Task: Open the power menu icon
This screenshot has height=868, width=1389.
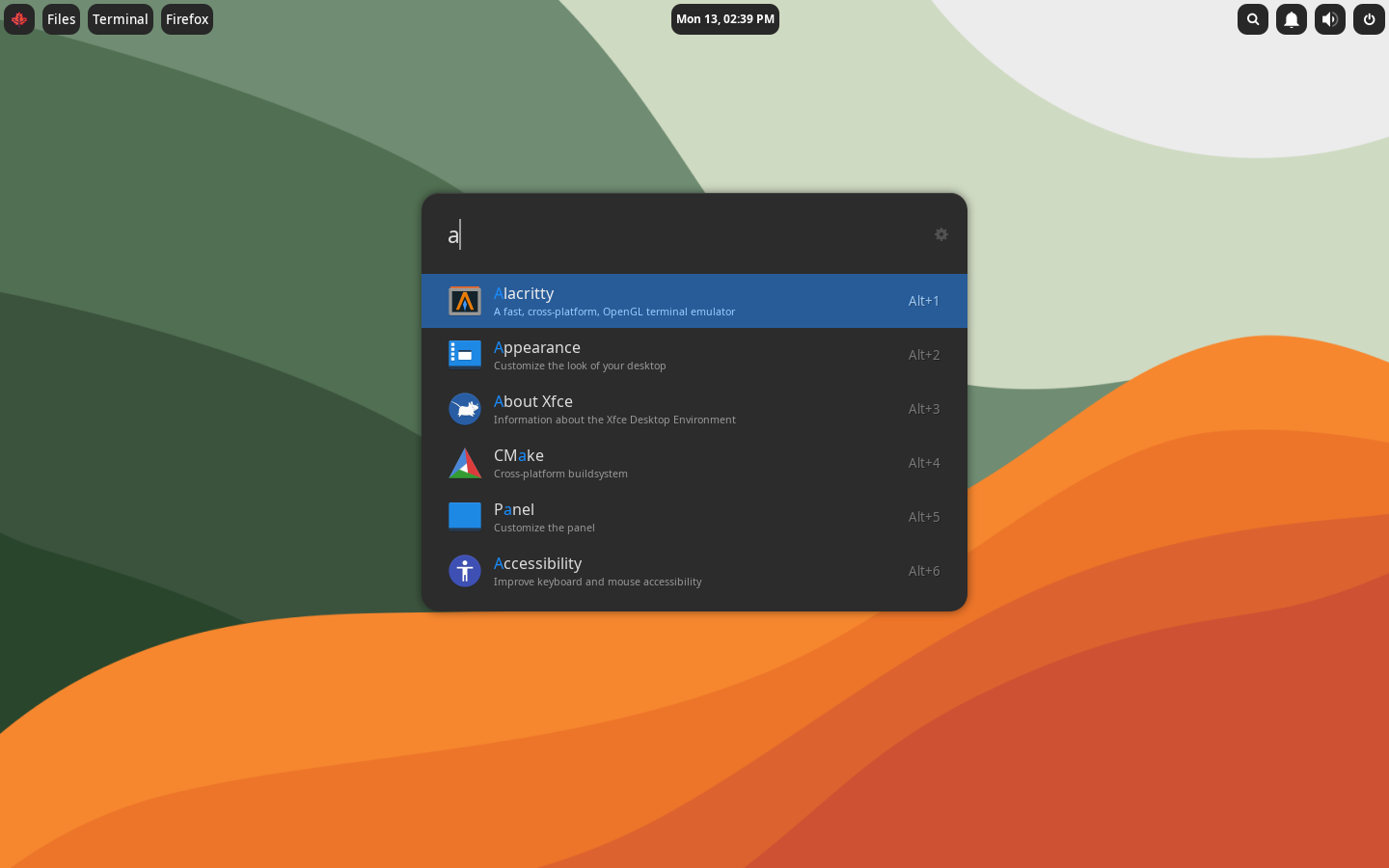Action: coord(1369,19)
